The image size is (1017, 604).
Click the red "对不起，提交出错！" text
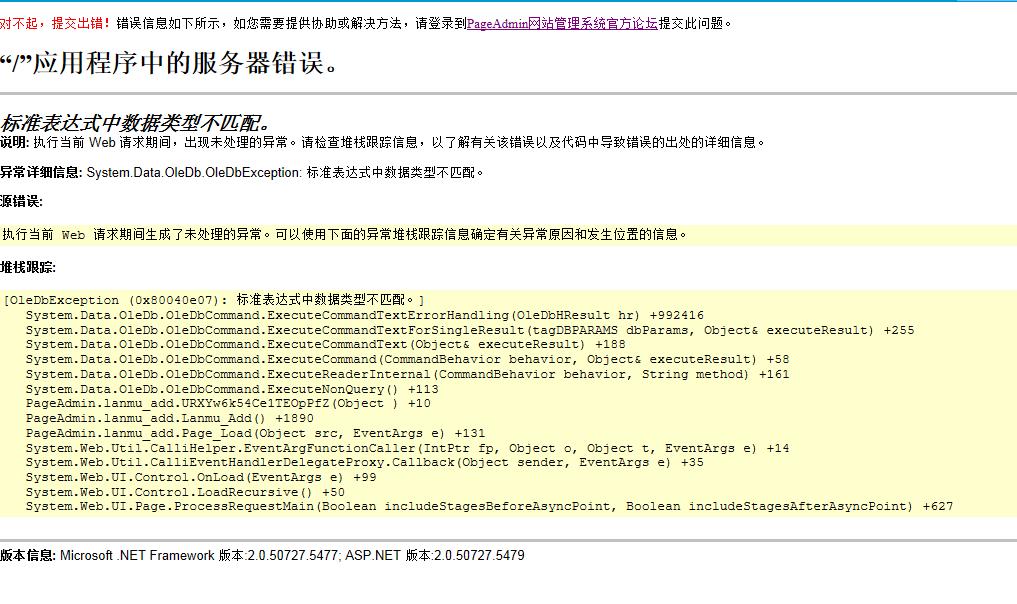coord(56,23)
